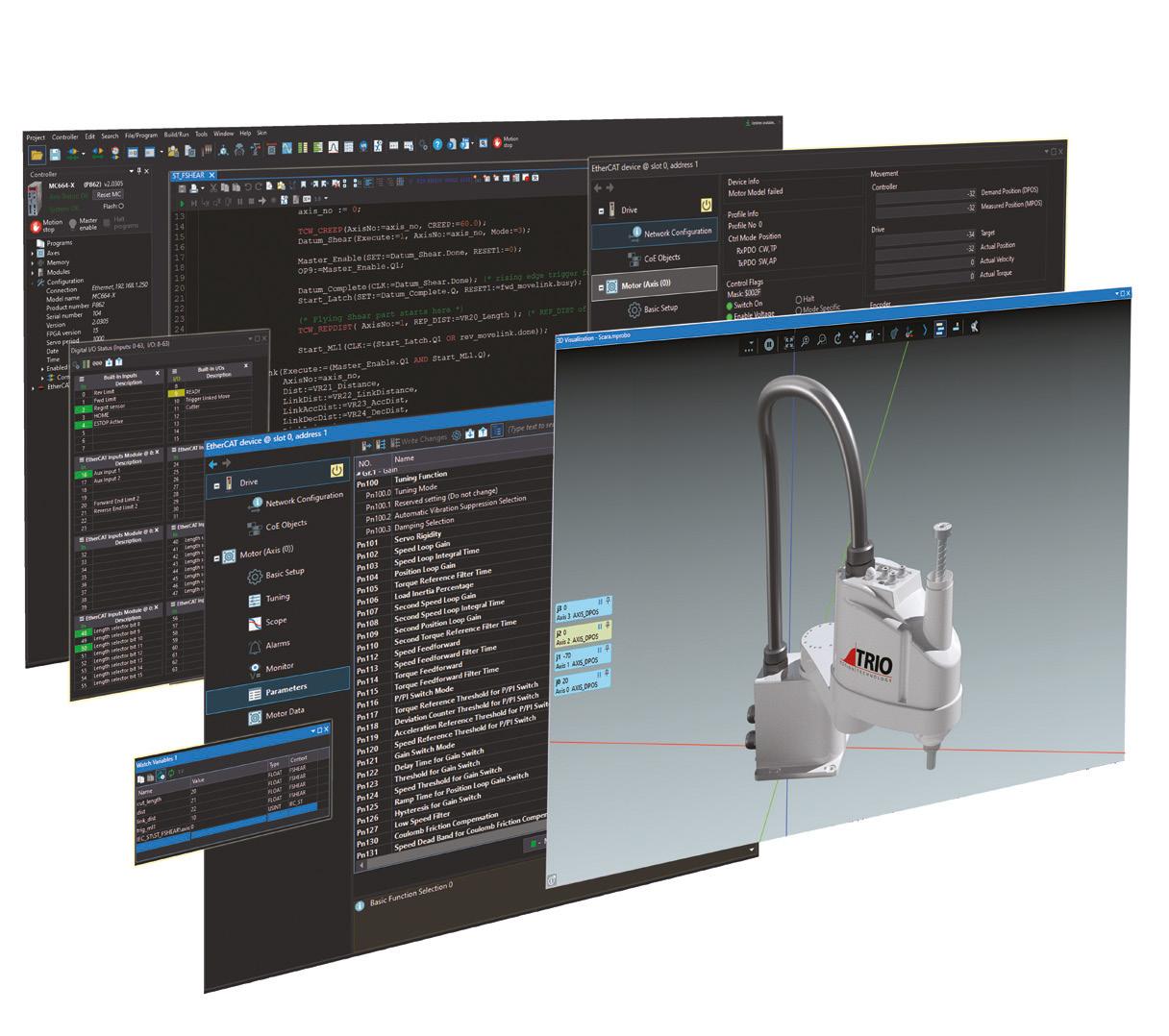Click Master enable lightbulb in Controller panel
The image size is (1169, 1036).
tap(72, 224)
